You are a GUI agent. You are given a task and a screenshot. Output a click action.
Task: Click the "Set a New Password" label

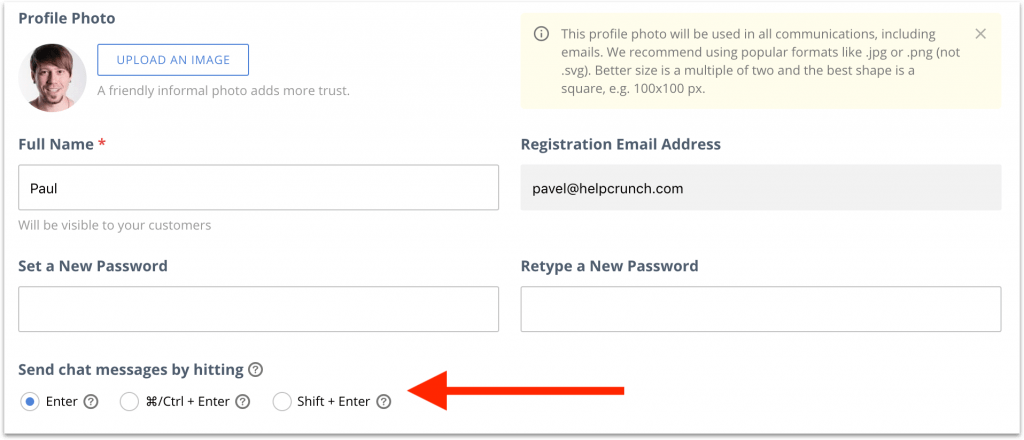93,266
